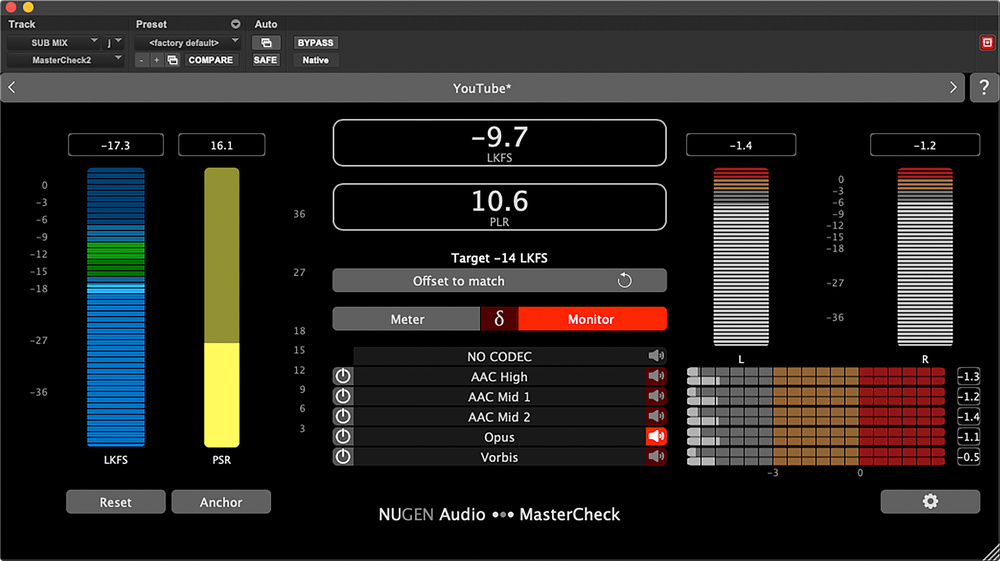Screen dimensions: 1000x561
Task: Click the COMPARE button
Action: point(210,60)
